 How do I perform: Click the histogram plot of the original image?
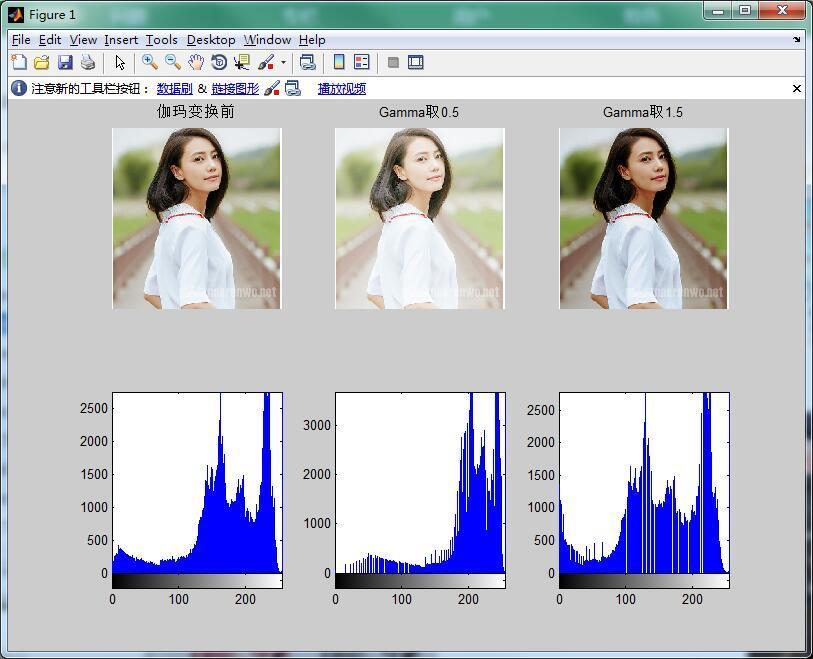(198, 483)
